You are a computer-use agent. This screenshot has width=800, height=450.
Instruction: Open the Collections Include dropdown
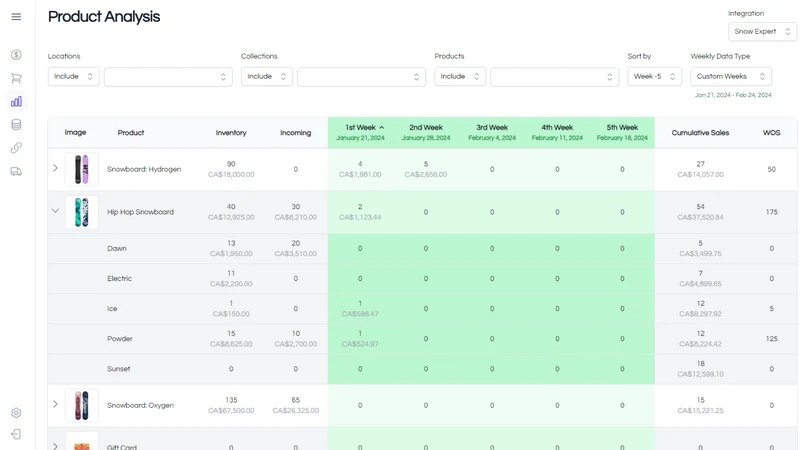point(267,77)
